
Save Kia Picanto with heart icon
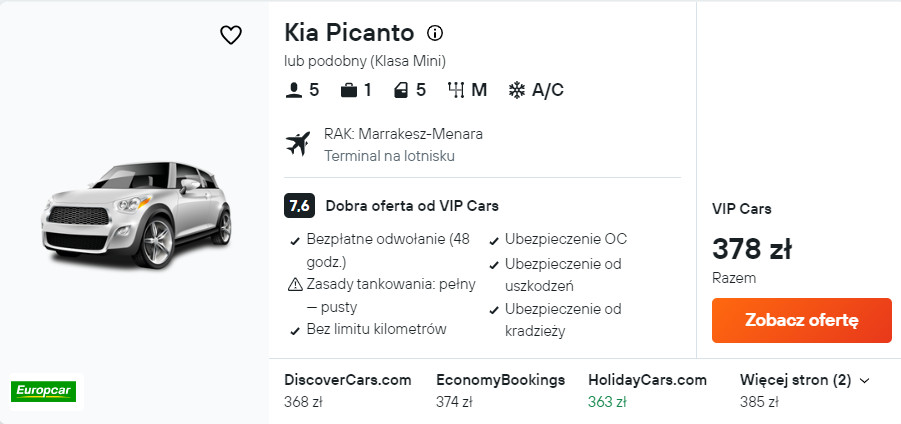click(x=231, y=35)
